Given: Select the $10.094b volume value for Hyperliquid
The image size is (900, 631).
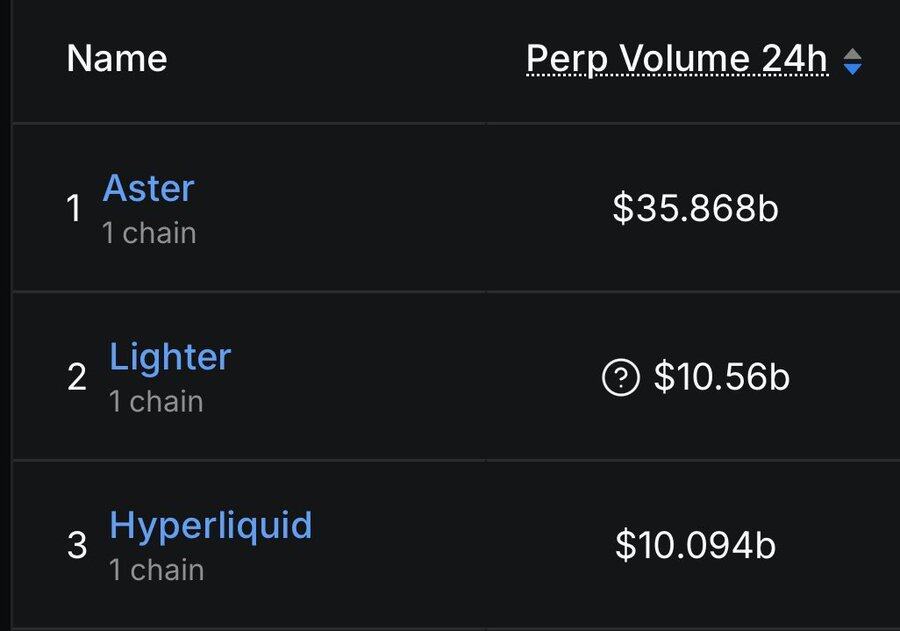Looking at the screenshot, I should [695, 545].
